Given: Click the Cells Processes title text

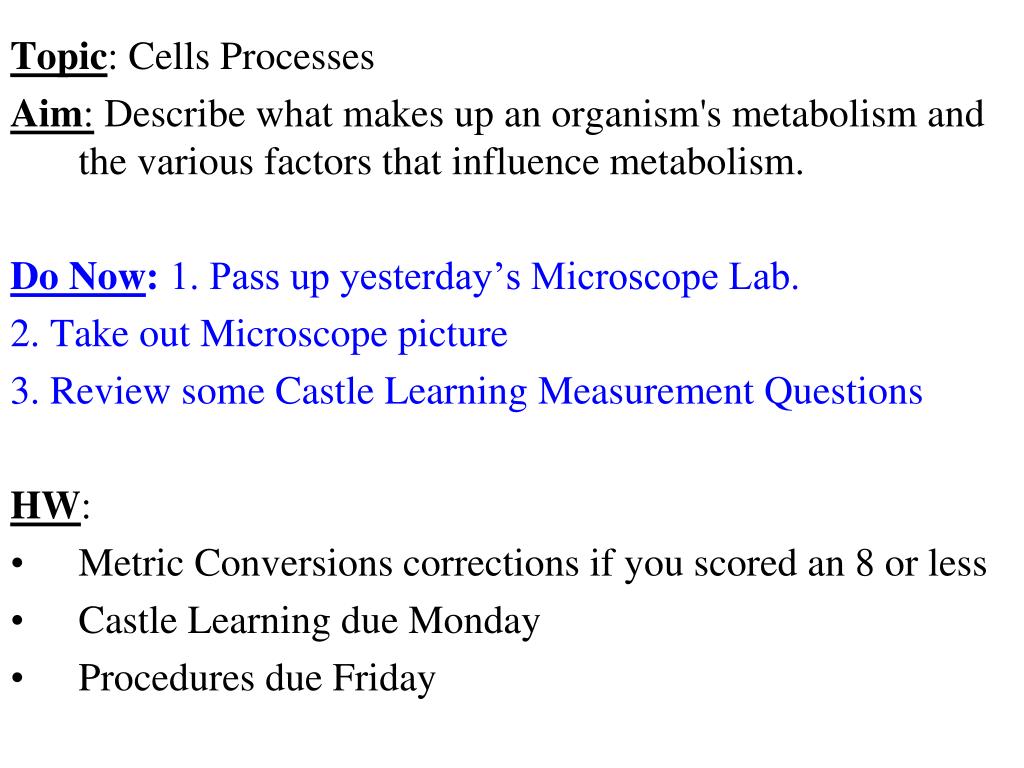Looking at the screenshot, I should click(x=251, y=56).
